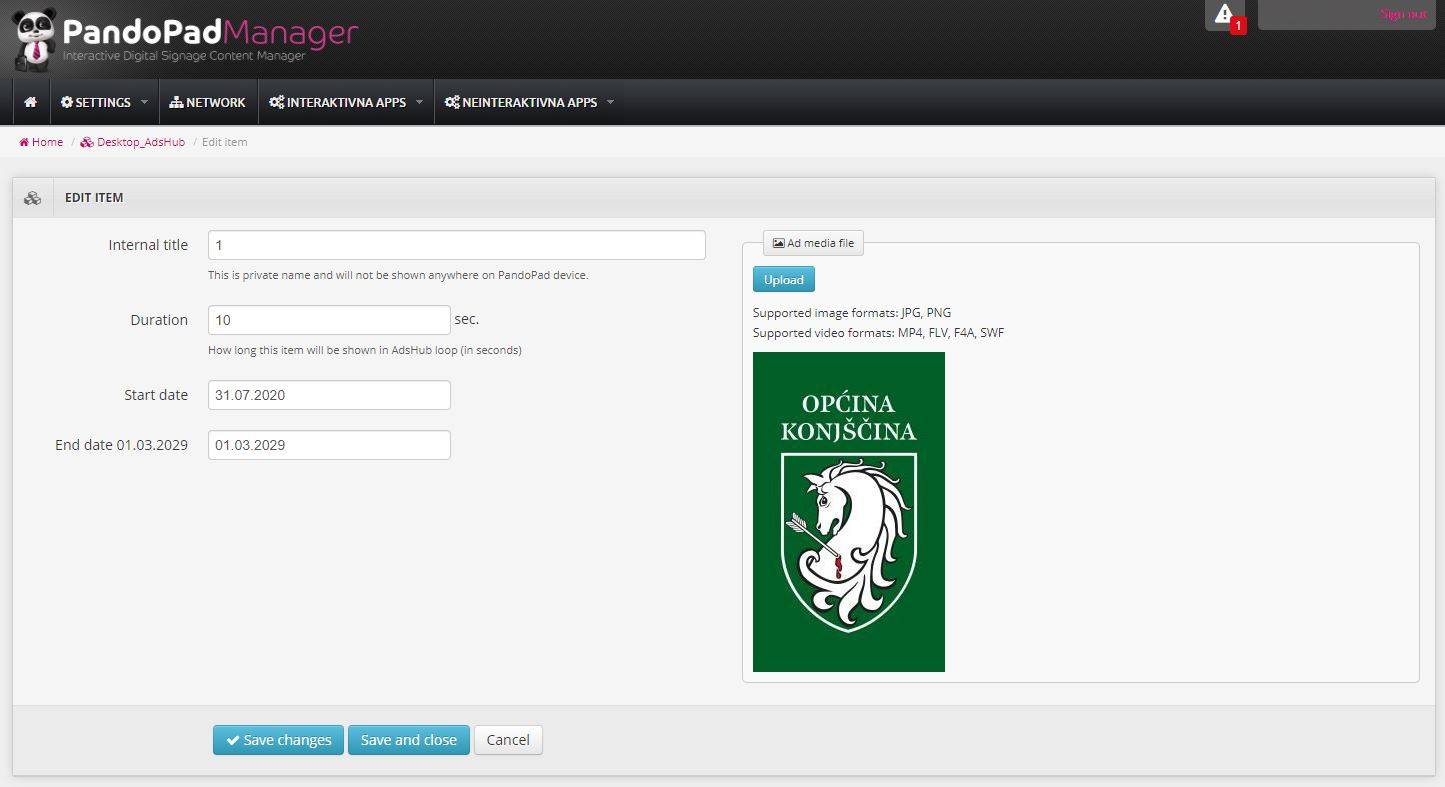
Task: Click Save changes button
Action: [x=278, y=740]
